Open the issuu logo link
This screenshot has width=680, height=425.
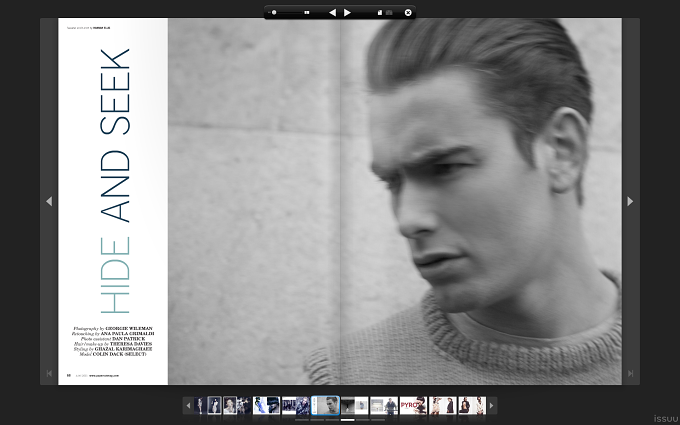[x=666, y=419]
